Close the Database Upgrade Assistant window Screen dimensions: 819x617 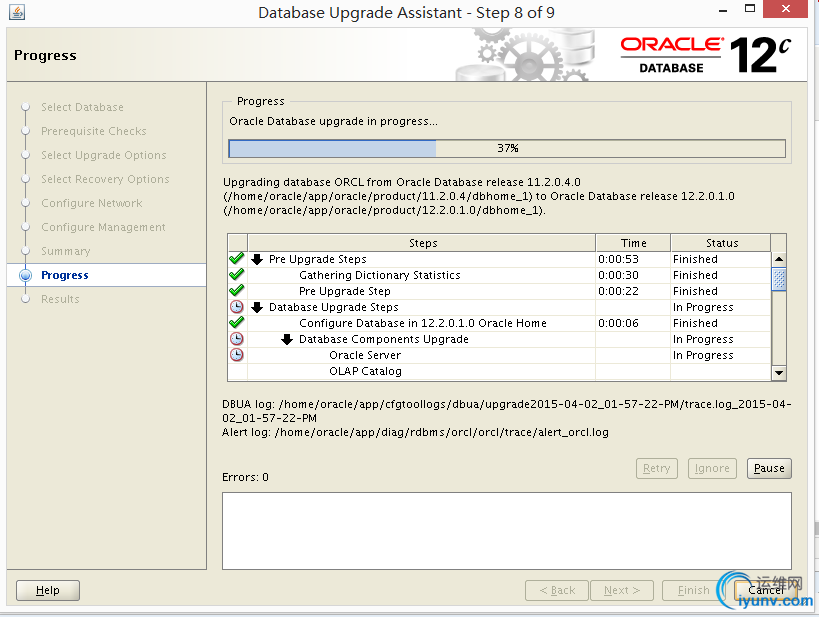click(786, 9)
